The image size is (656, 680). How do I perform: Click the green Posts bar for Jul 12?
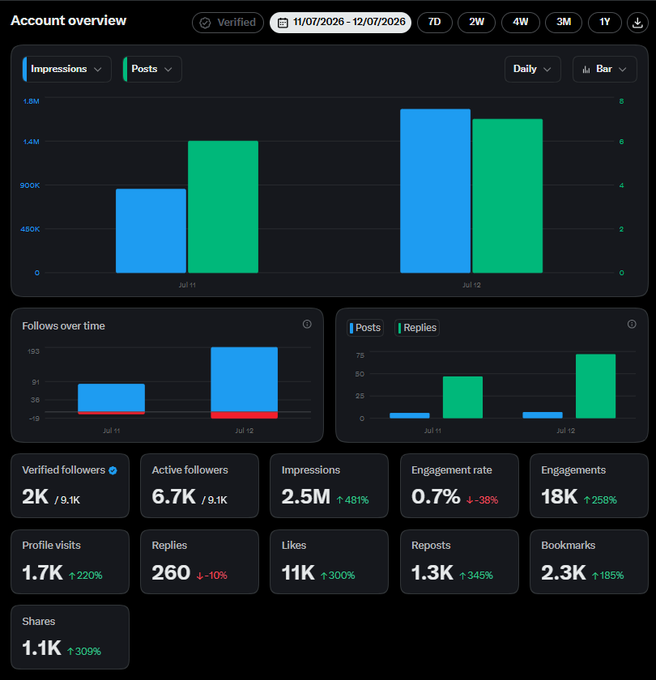pos(507,196)
